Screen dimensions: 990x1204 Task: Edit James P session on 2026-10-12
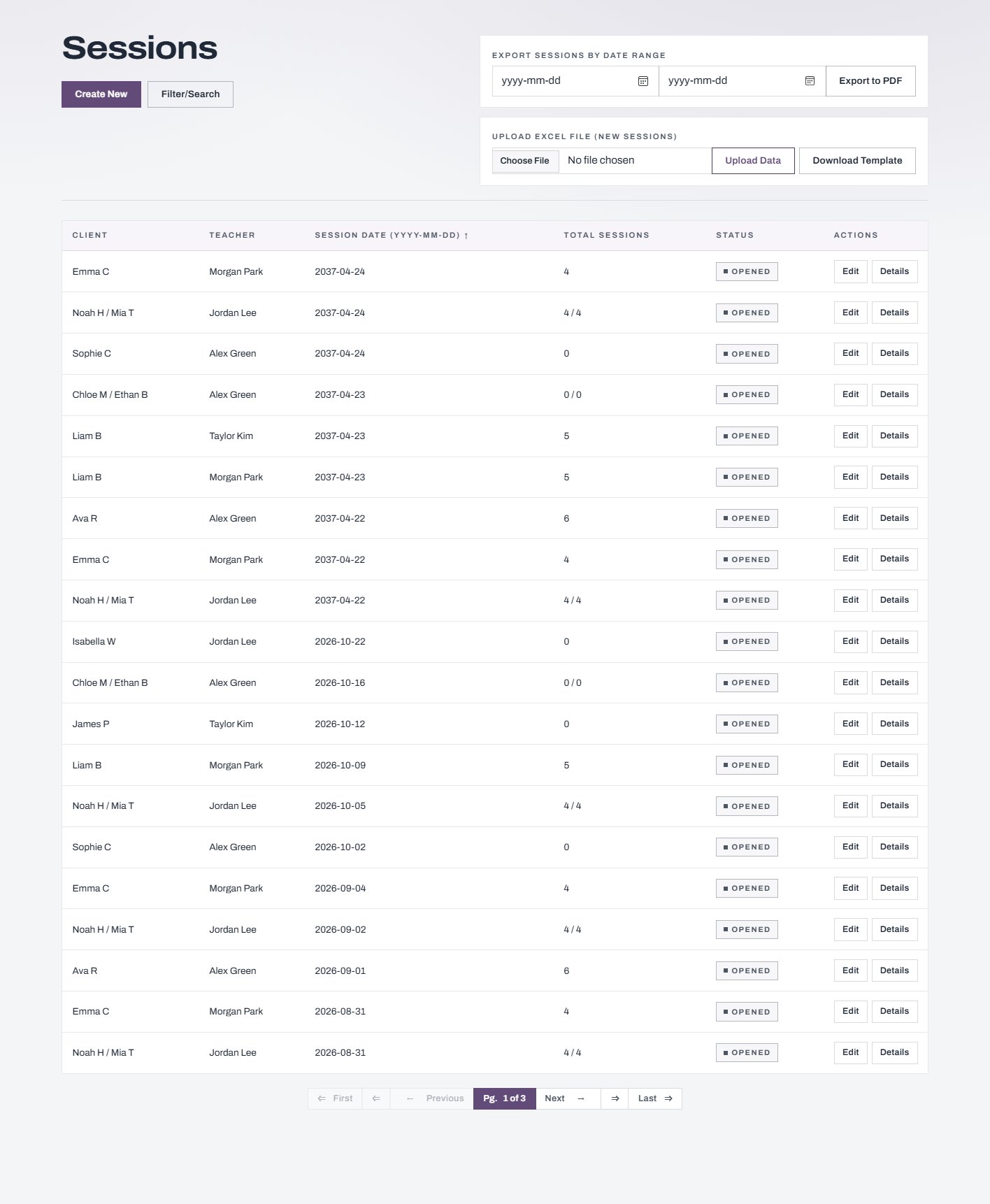click(851, 724)
